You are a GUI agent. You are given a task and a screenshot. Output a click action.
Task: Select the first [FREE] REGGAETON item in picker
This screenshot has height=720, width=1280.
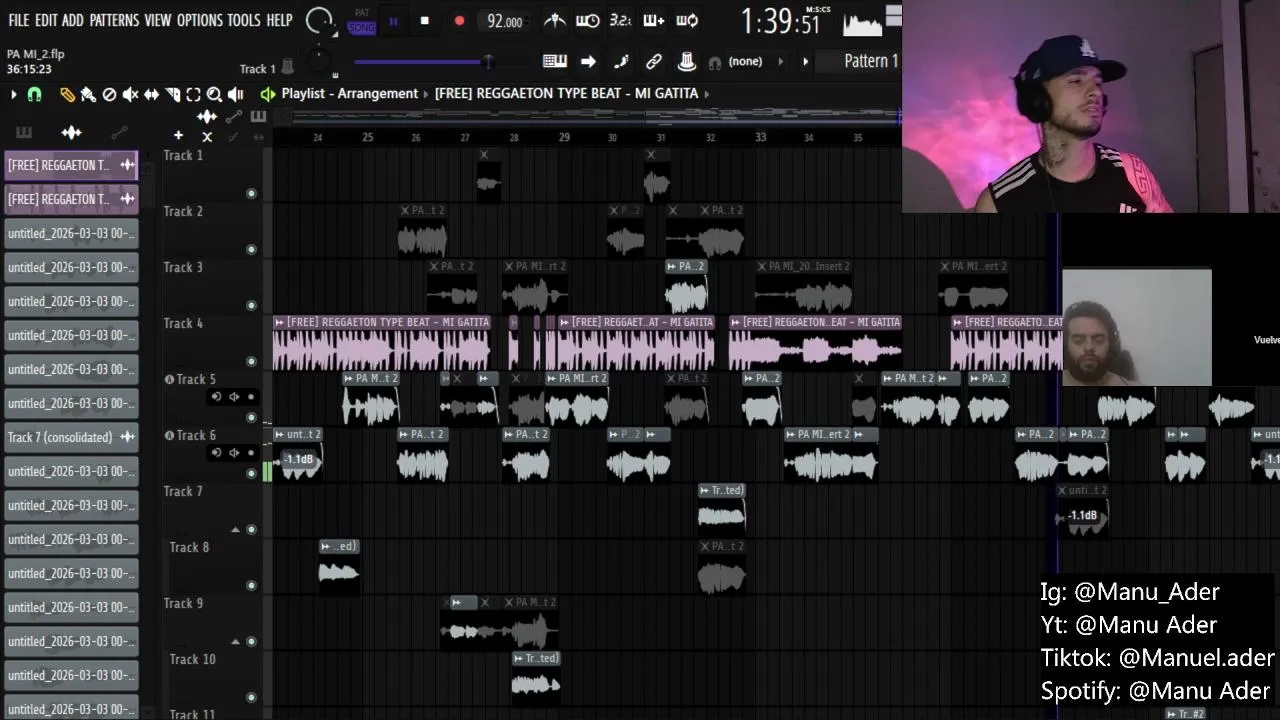(71, 165)
